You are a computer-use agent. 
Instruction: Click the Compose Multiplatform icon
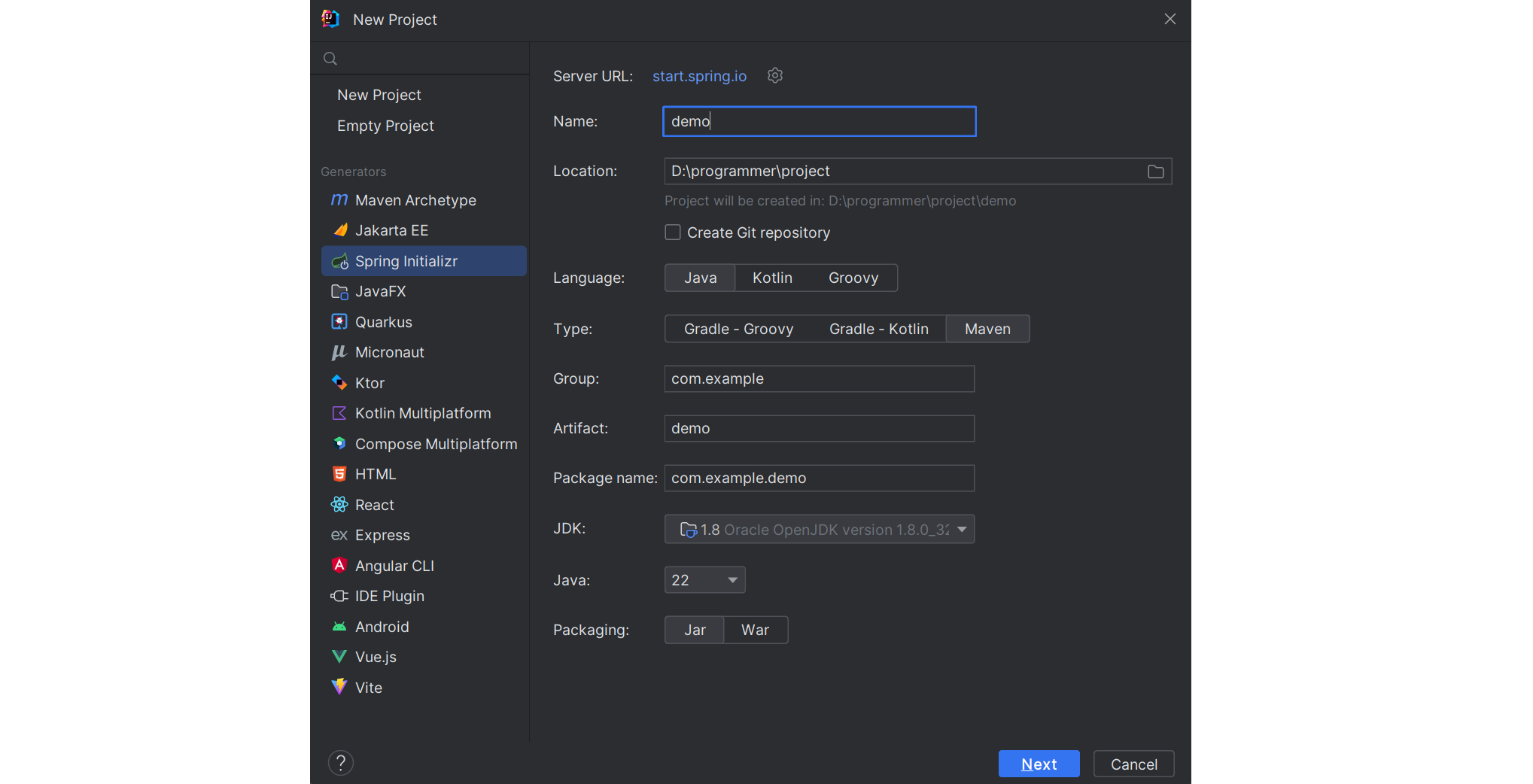[339, 444]
